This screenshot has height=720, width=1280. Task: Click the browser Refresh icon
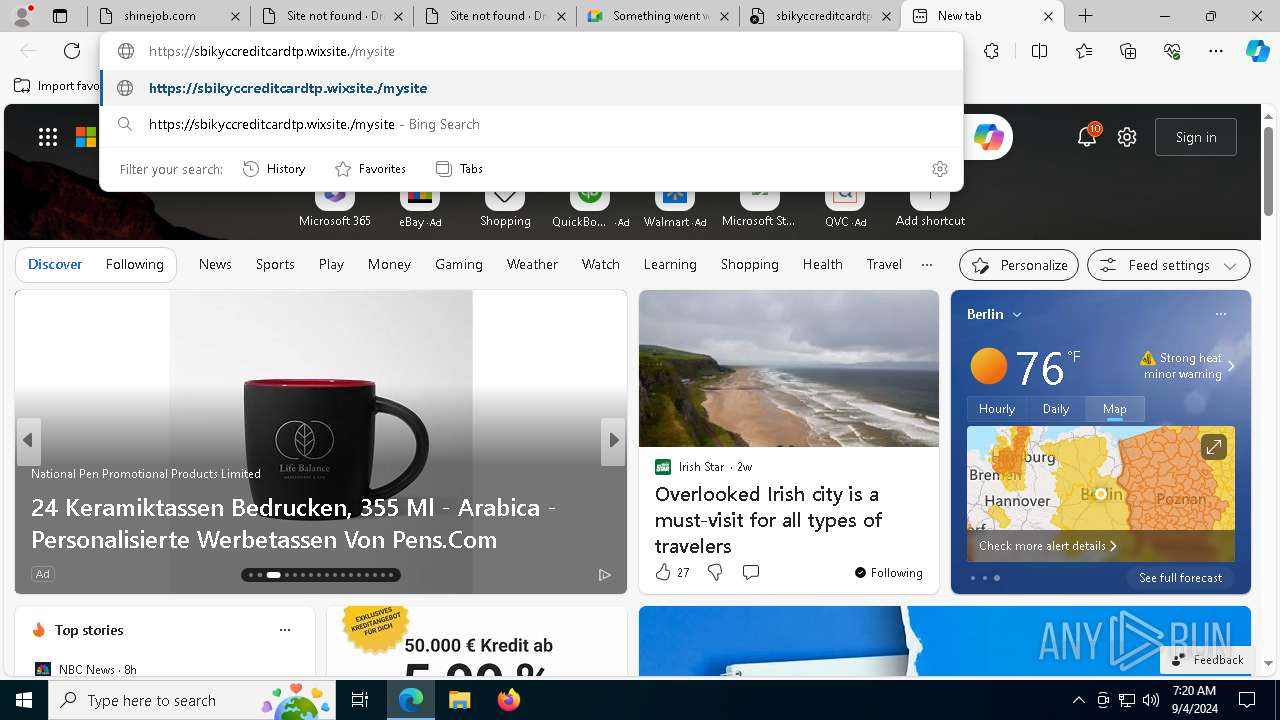point(72,51)
